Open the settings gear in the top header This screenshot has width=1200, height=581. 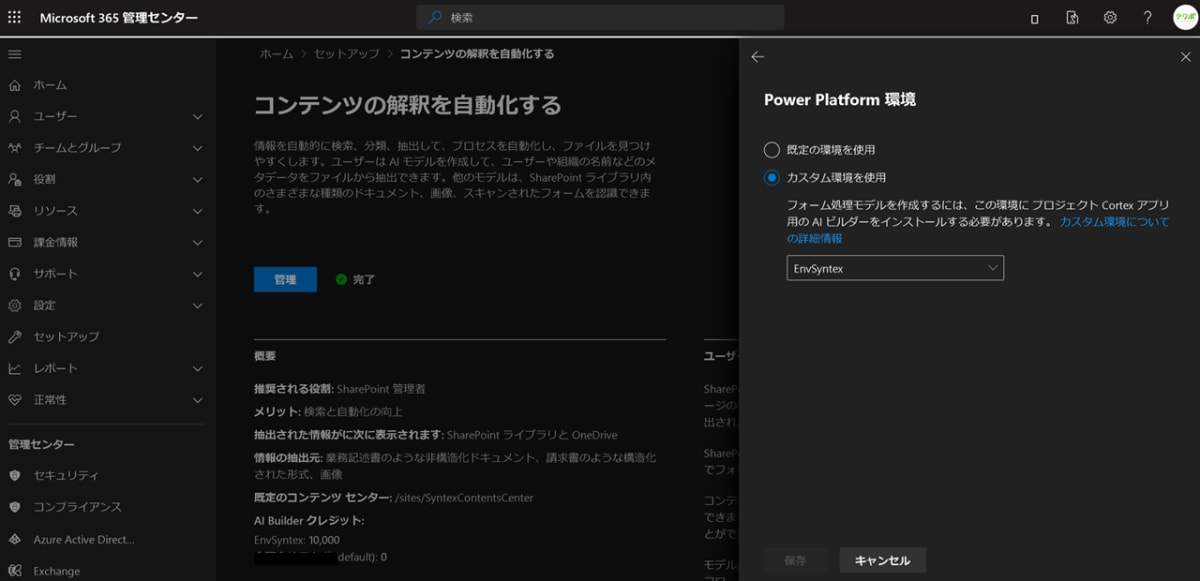pyautogui.click(x=1110, y=18)
